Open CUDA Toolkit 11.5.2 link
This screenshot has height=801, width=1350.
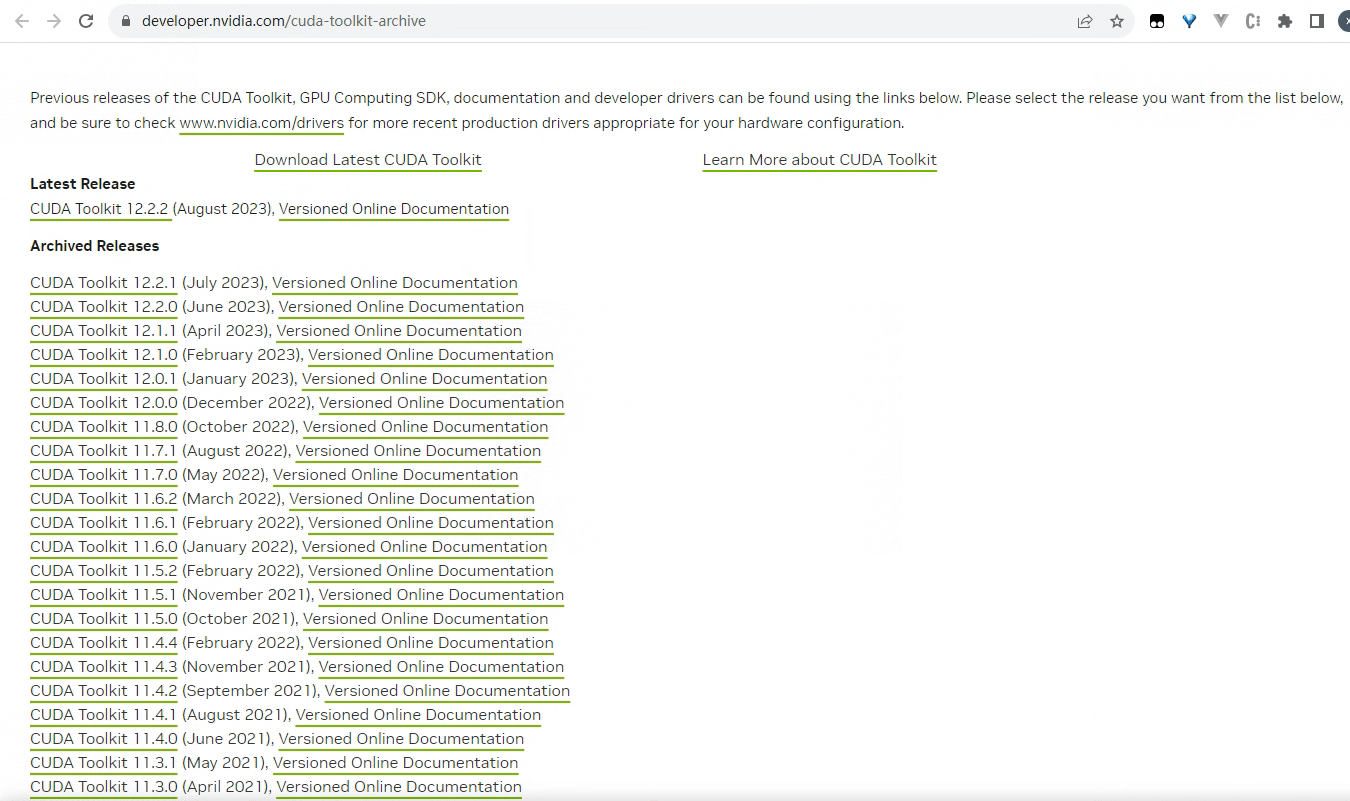tap(104, 571)
